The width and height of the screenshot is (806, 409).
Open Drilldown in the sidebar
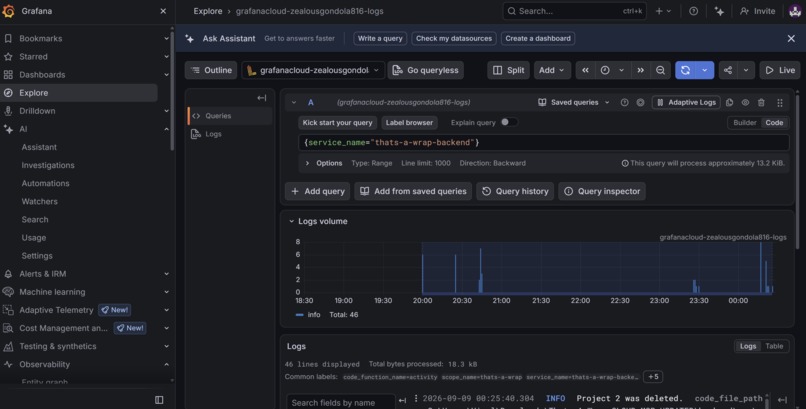[x=37, y=111]
